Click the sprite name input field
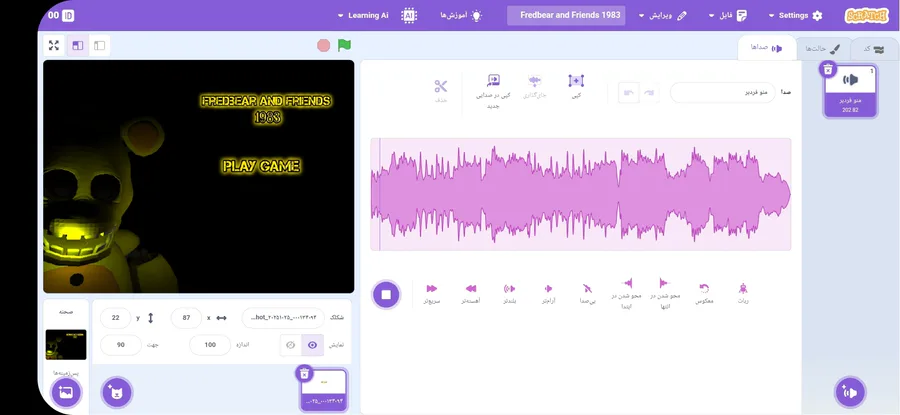The image size is (900, 415). point(283,318)
